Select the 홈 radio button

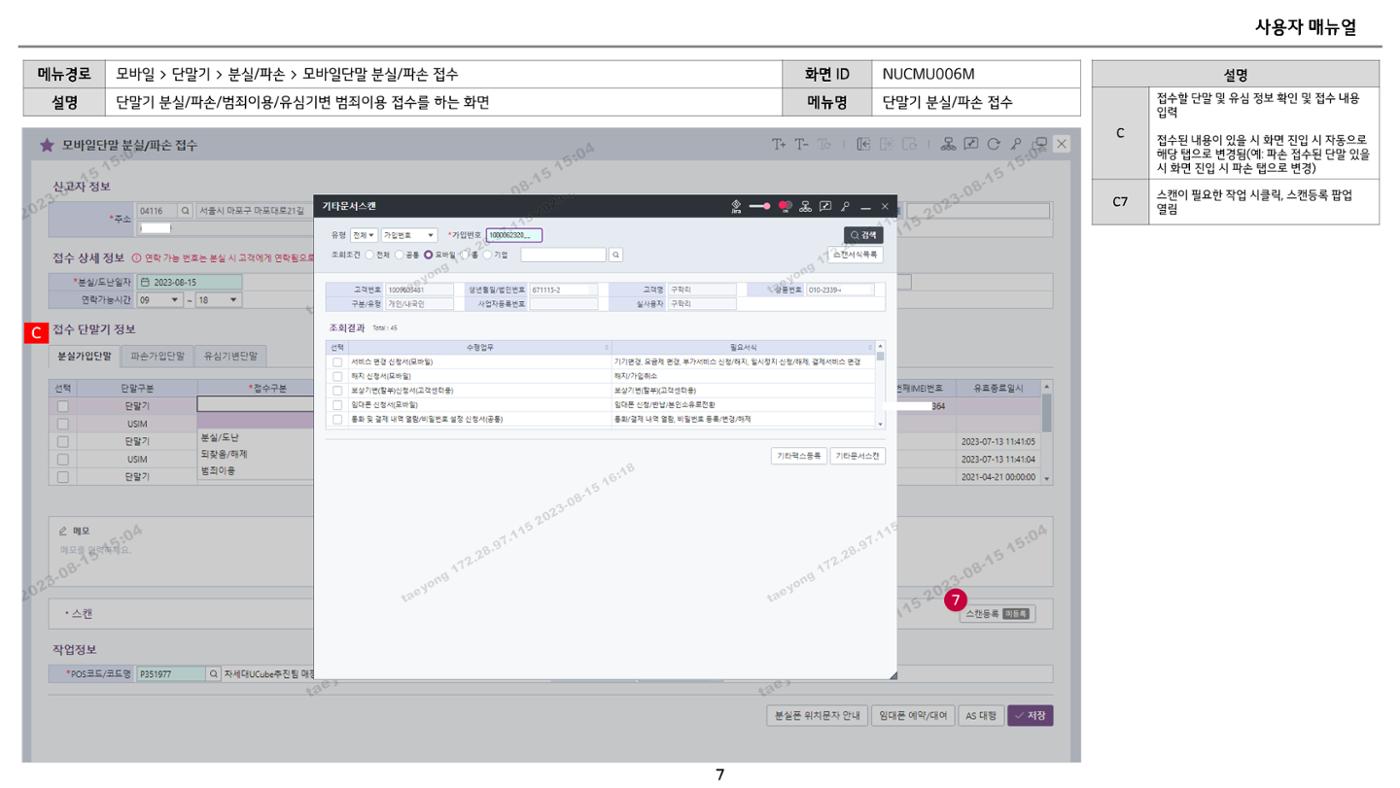click(465, 255)
